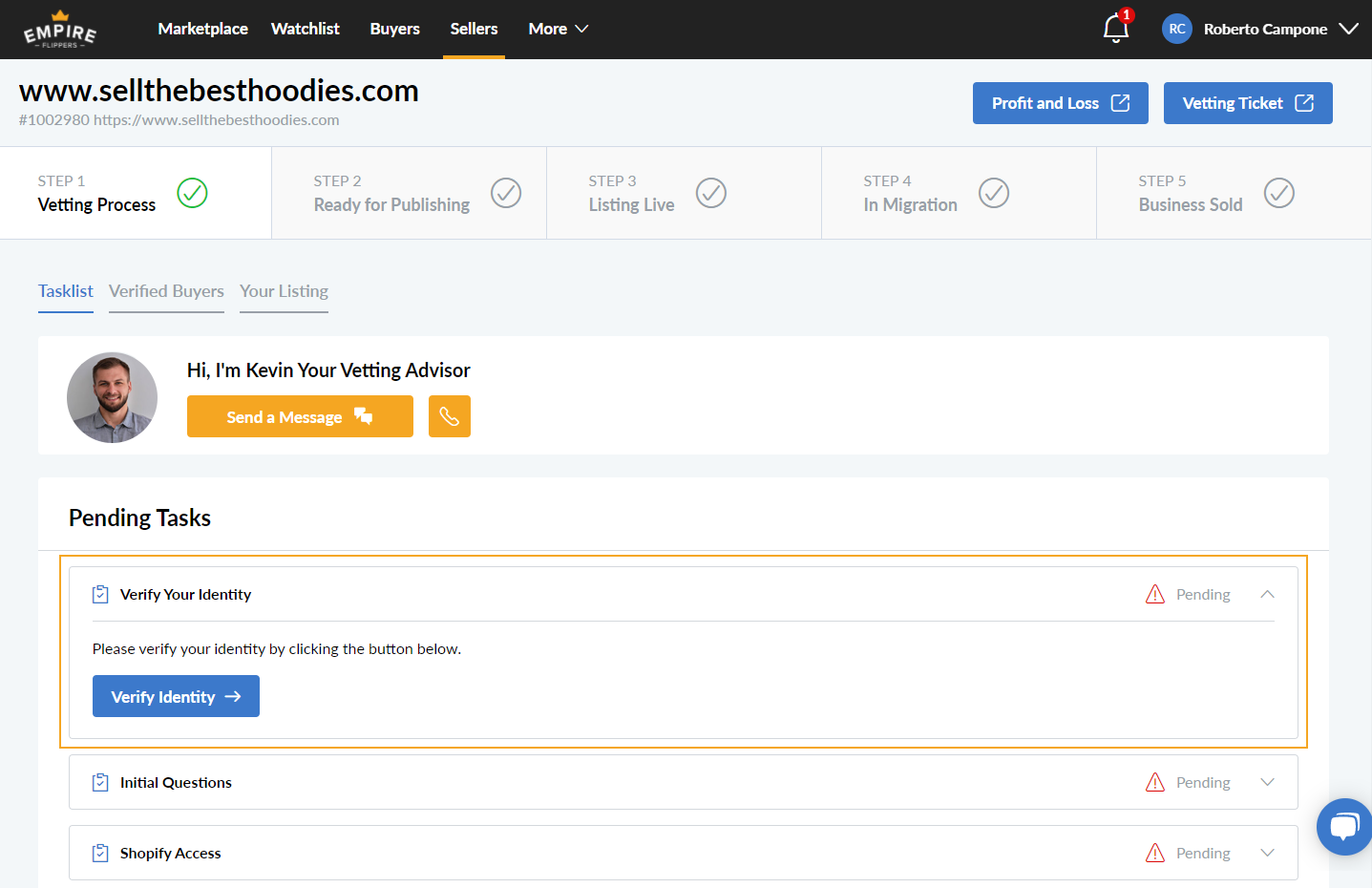
Task: Click the Verify Your Identity clipboard icon
Action: pyautogui.click(x=100, y=594)
